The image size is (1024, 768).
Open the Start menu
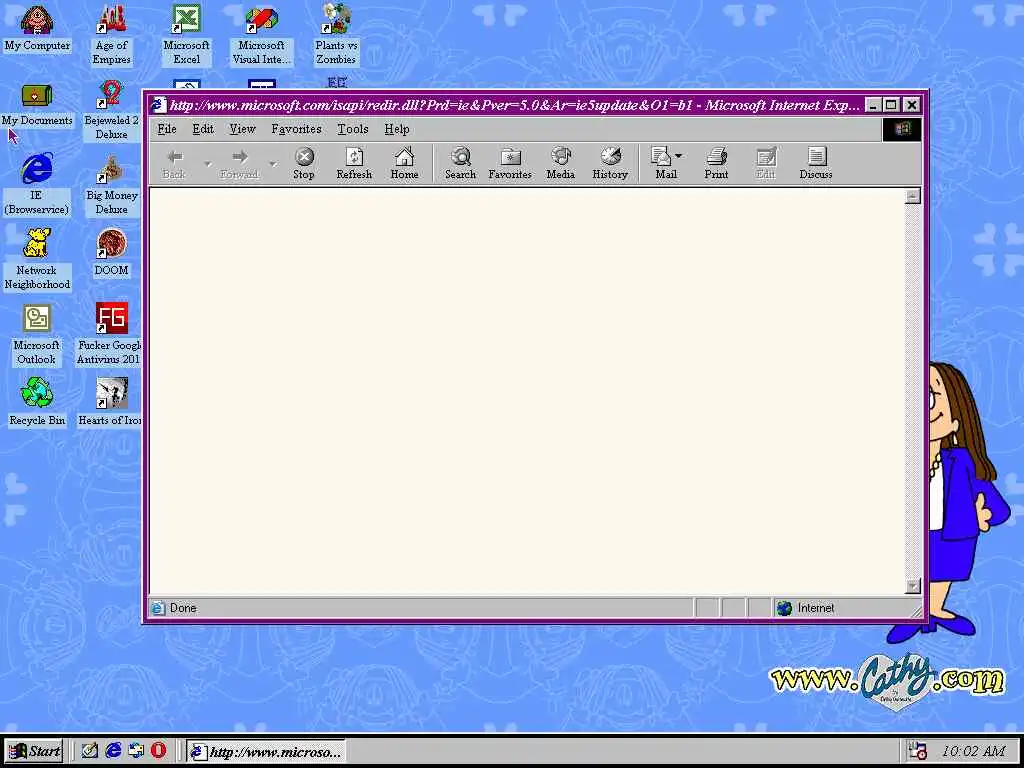click(35, 751)
